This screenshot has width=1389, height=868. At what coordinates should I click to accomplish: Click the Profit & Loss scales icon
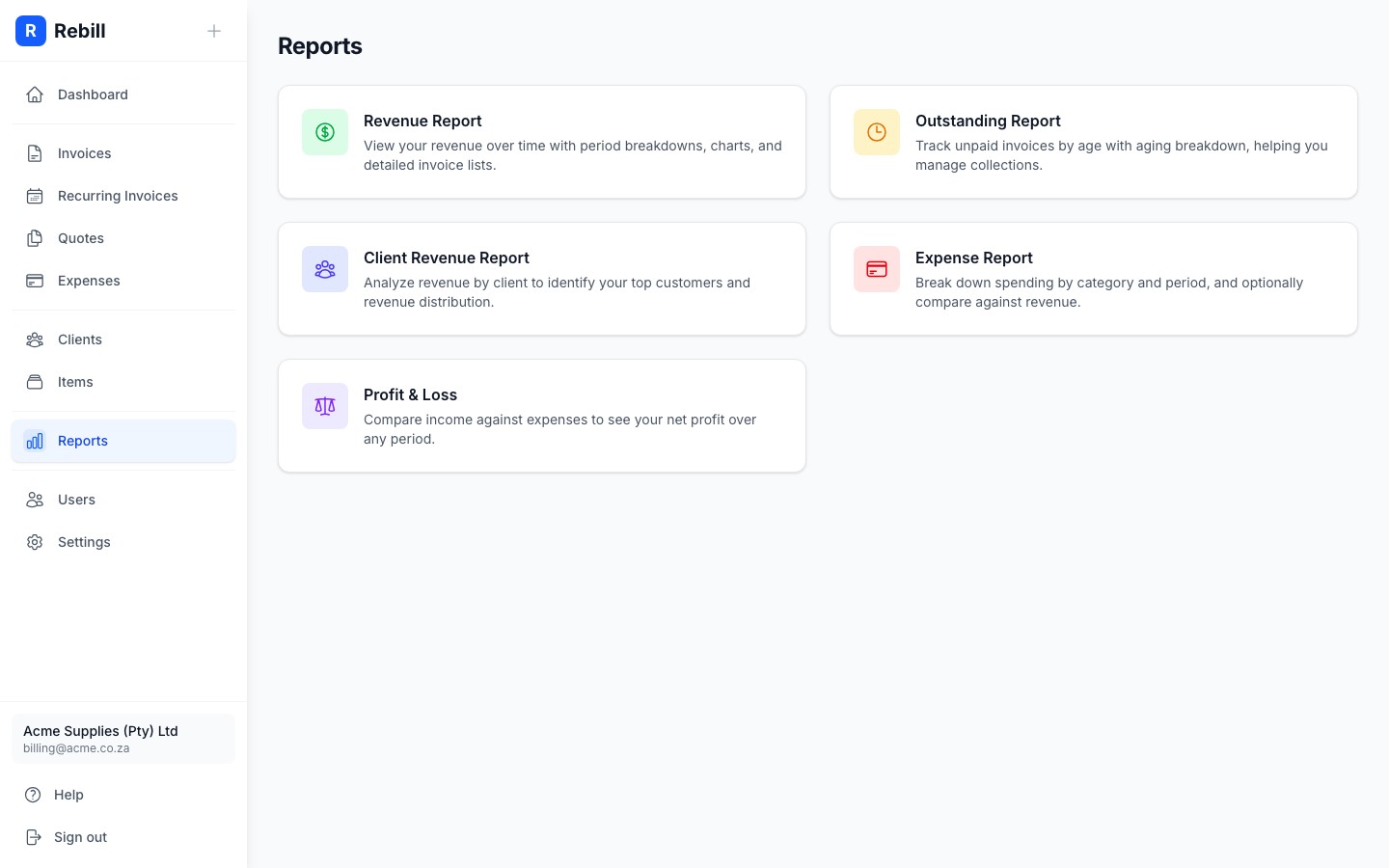325,406
